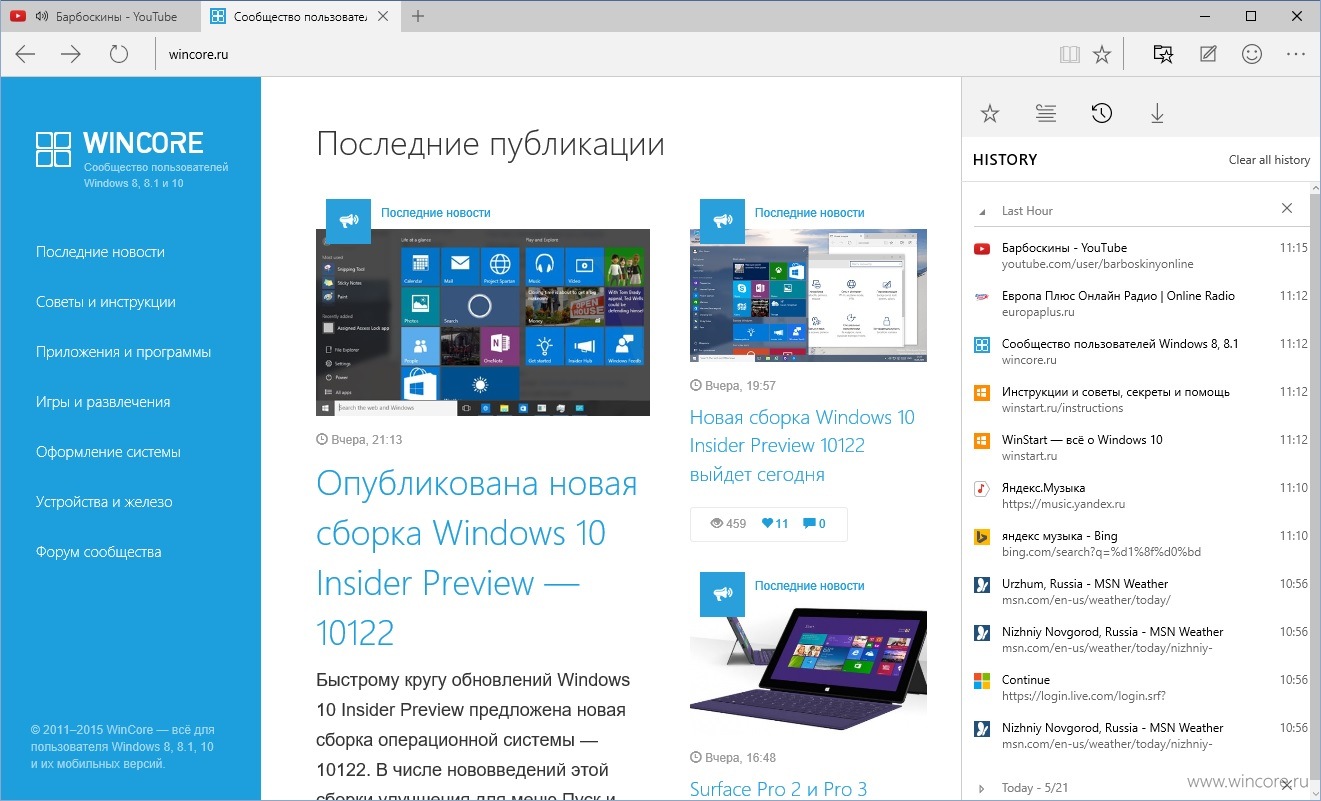Select the Сообщество пользователей tab
The width and height of the screenshot is (1321, 801).
coord(300,16)
